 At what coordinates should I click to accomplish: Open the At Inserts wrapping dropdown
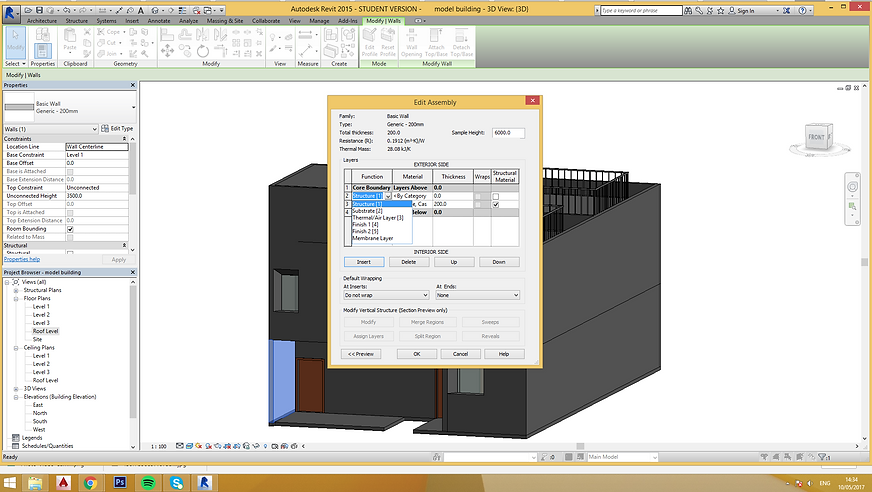coord(386,295)
